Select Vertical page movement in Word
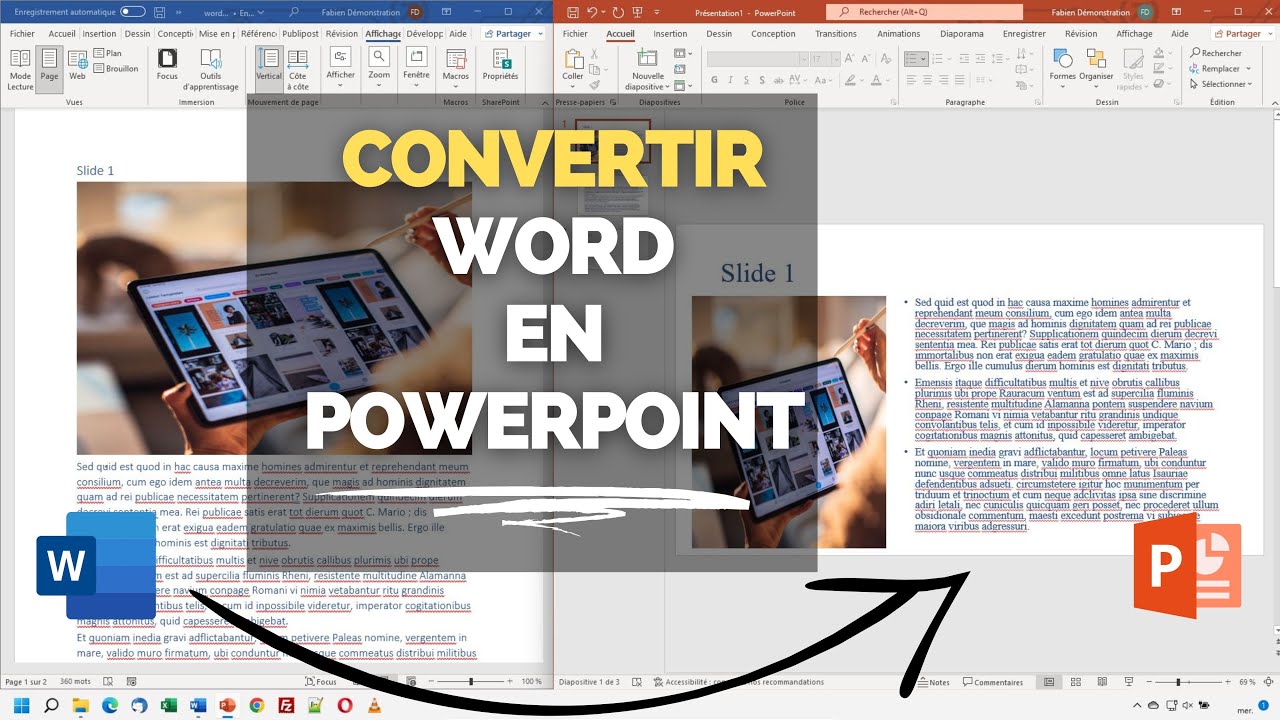 click(269, 69)
